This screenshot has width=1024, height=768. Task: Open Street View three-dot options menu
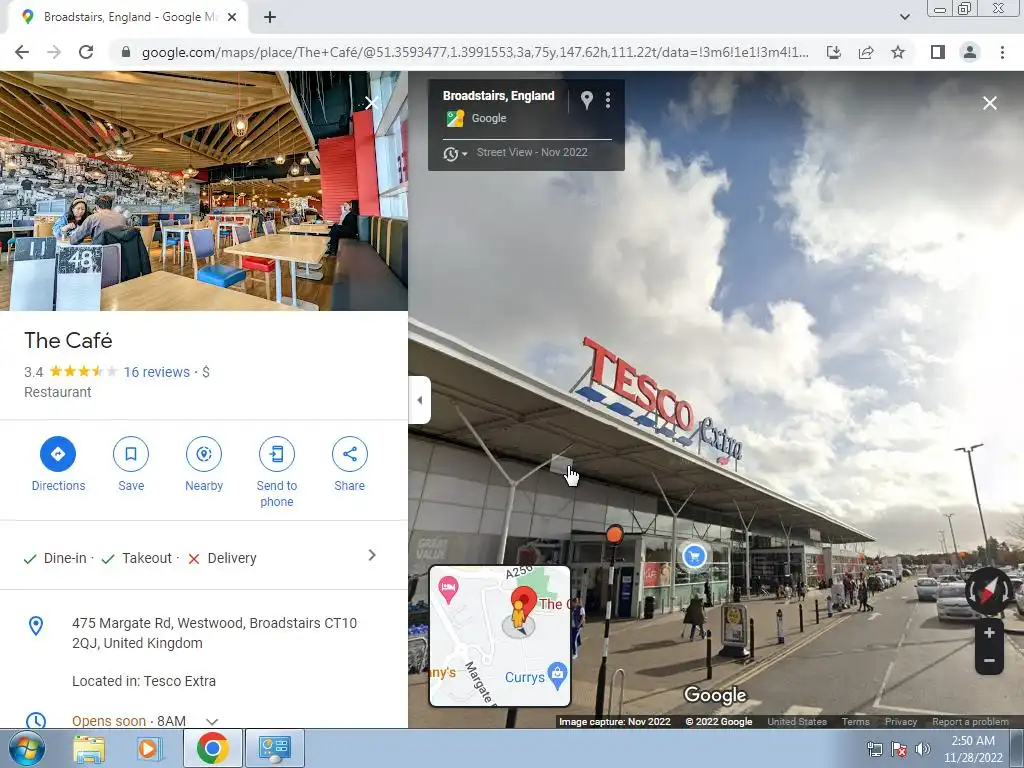pos(608,100)
